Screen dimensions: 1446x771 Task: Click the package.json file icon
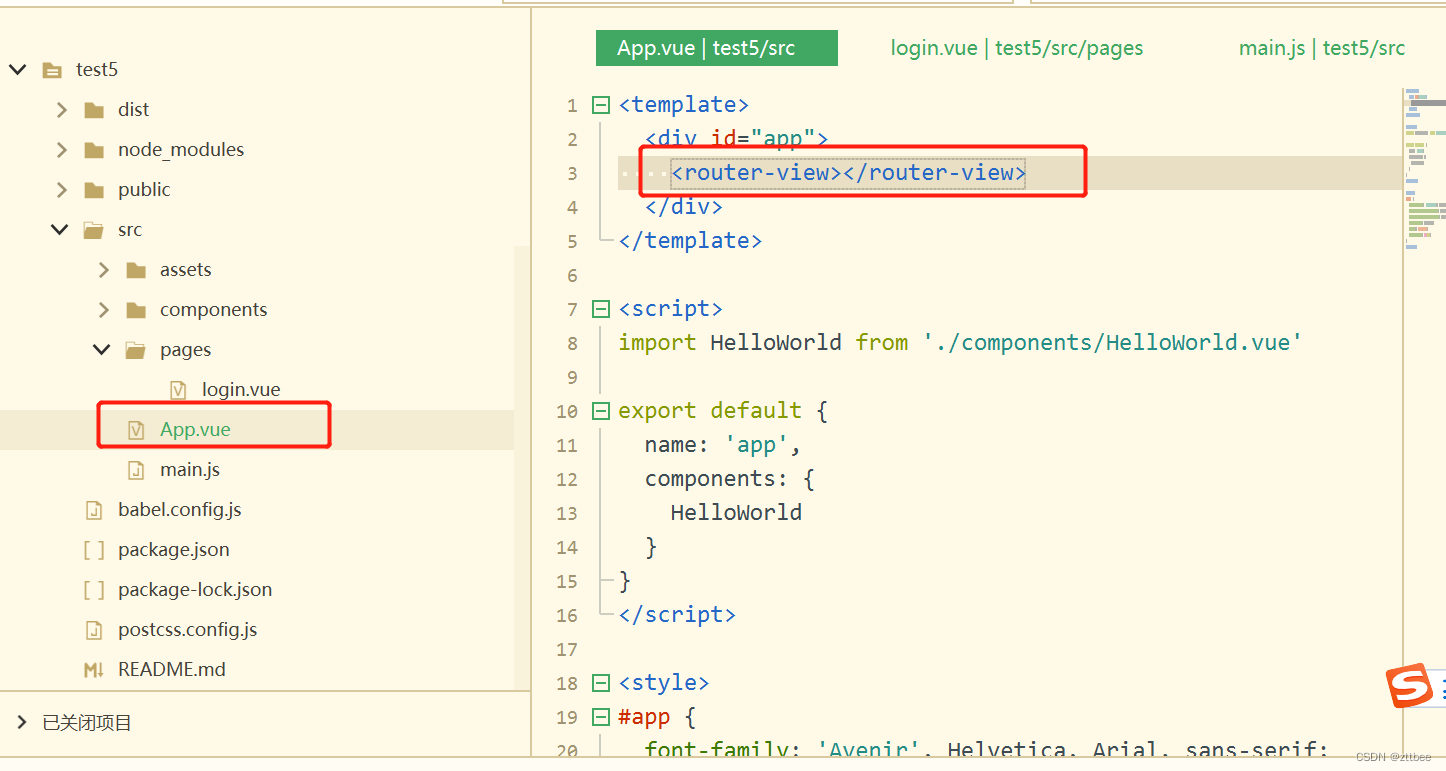point(94,550)
